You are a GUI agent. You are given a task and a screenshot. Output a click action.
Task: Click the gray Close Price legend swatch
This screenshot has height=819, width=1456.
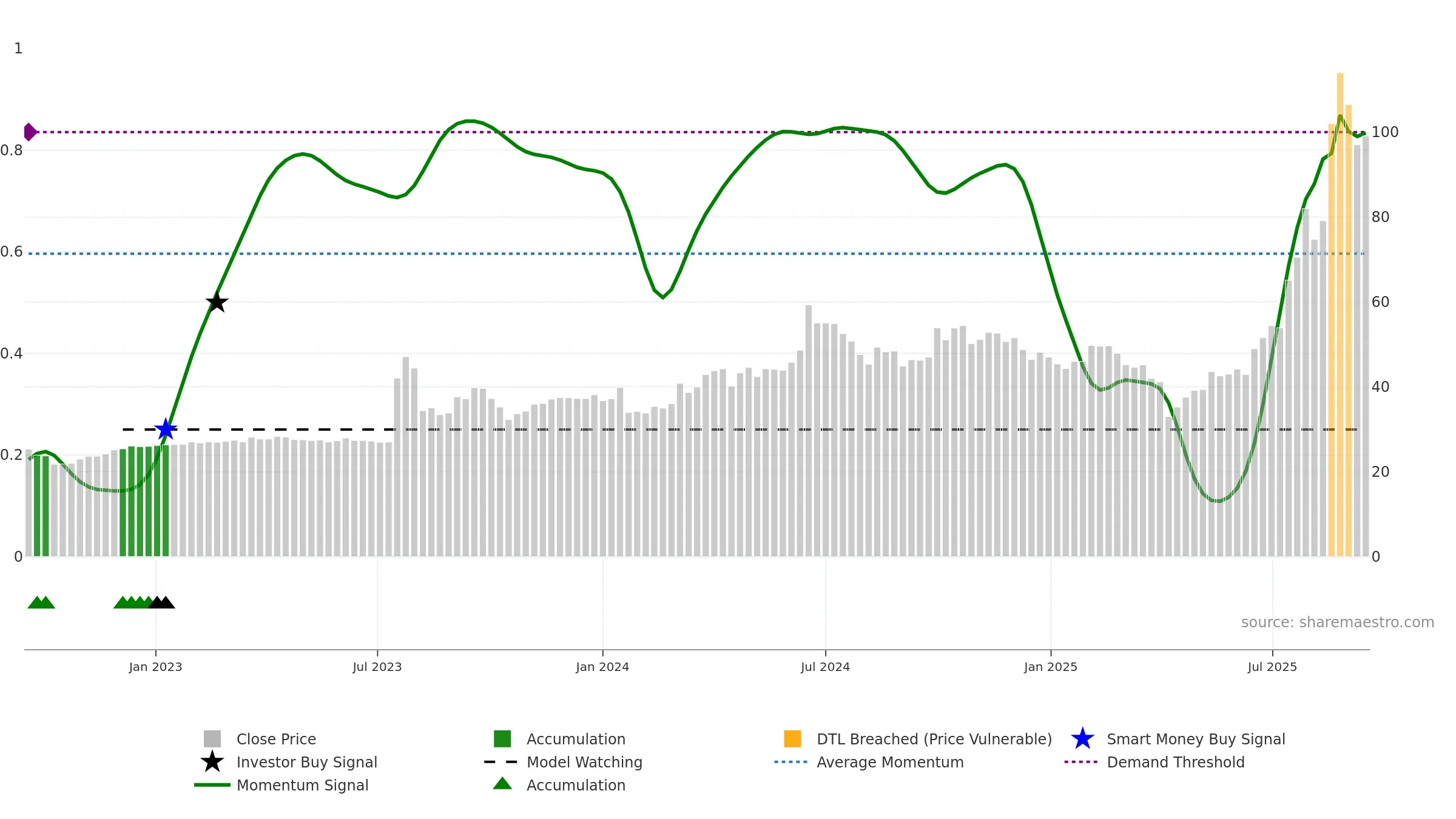[212, 738]
